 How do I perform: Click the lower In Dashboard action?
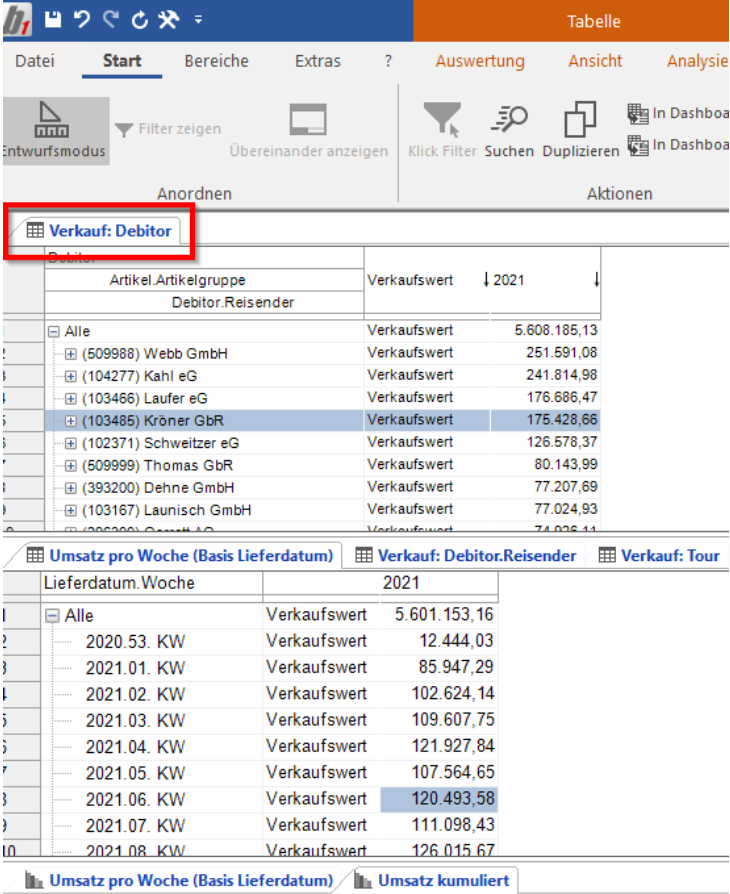tap(678, 145)
